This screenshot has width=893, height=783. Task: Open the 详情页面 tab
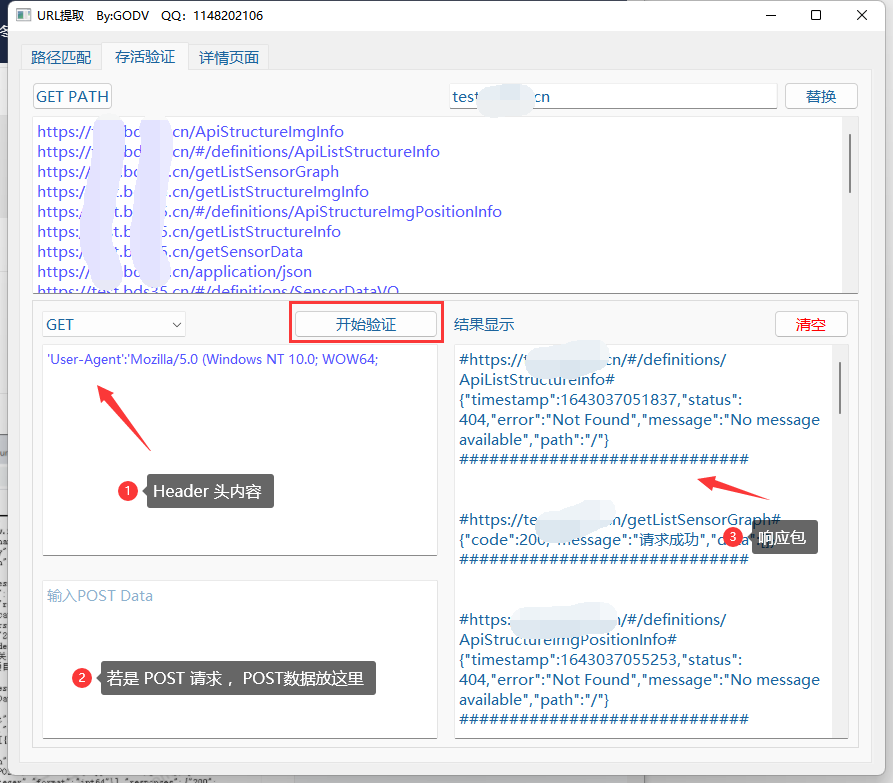[228, 57]
